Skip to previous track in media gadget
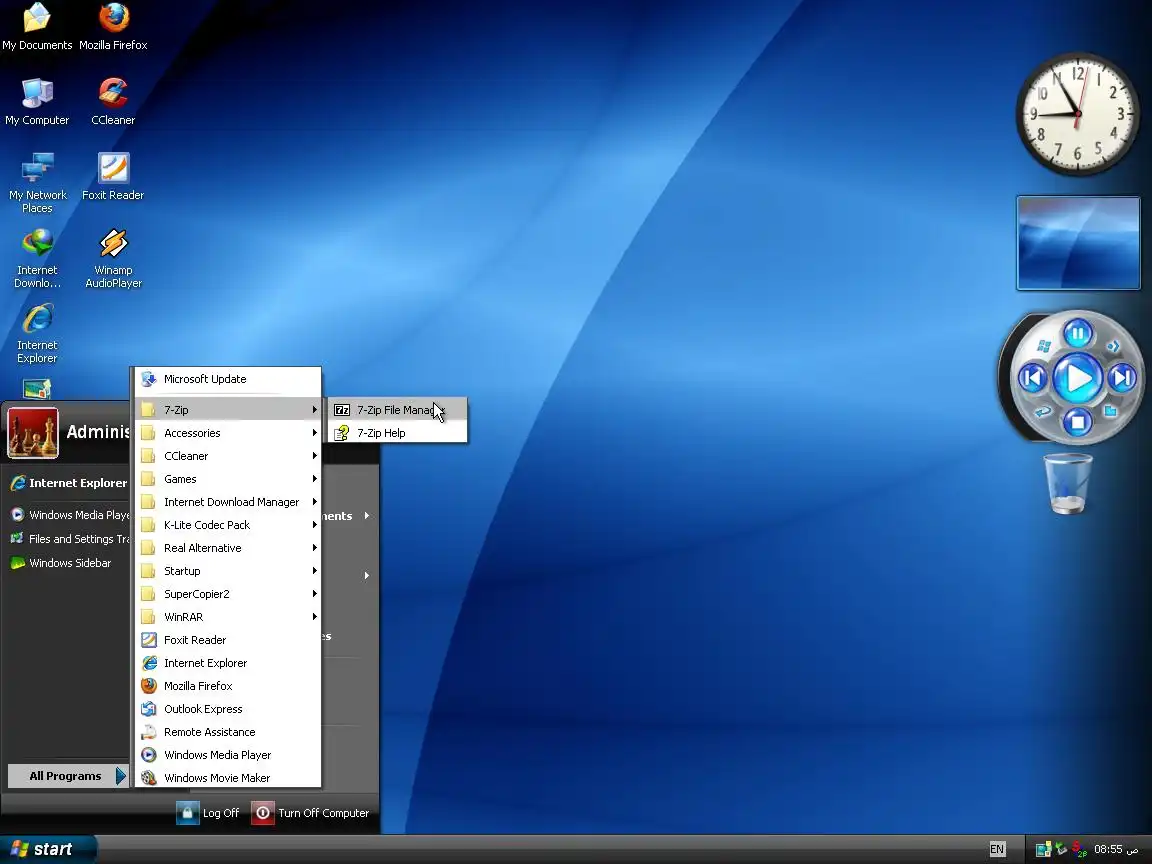Viewport: 1152px width, 864px height. (x=1032, y=378)
